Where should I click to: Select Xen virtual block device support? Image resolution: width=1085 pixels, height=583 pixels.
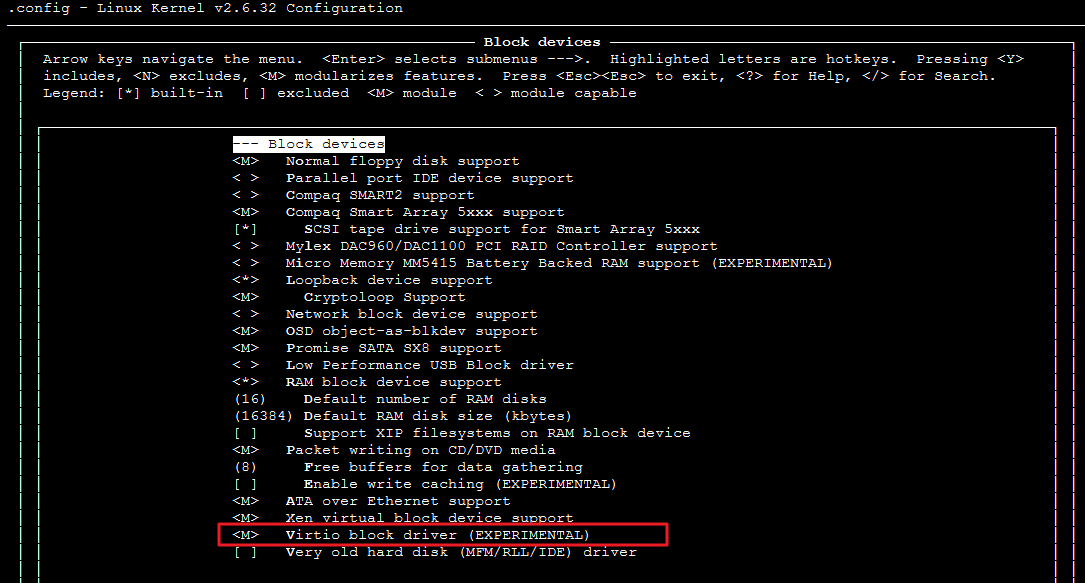(429, 518)
